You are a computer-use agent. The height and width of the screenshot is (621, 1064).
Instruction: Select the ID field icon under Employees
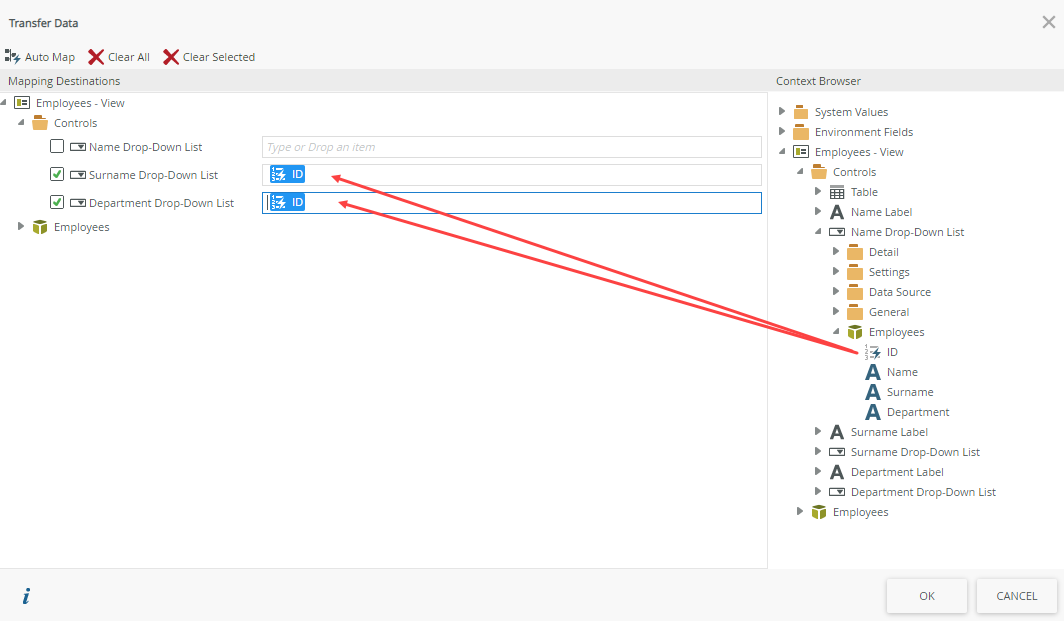(873, 352)
